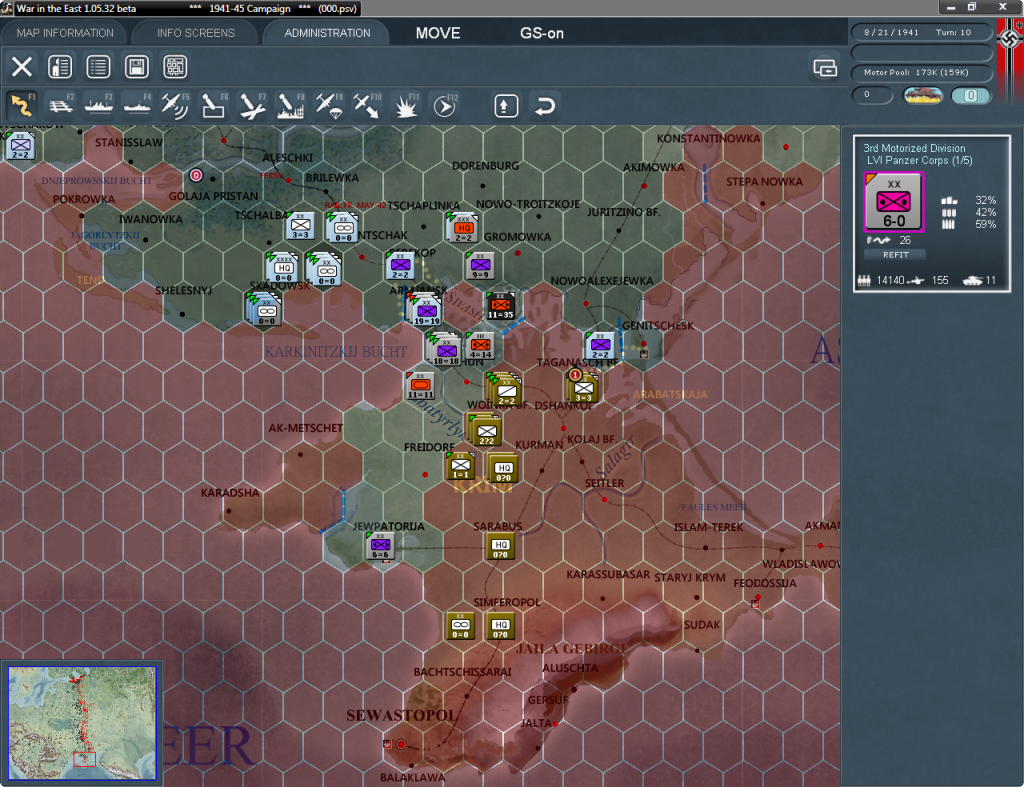Select the 18=18 unit stack on map
Screen dimensions: 1024x787
tap(446, 349)
